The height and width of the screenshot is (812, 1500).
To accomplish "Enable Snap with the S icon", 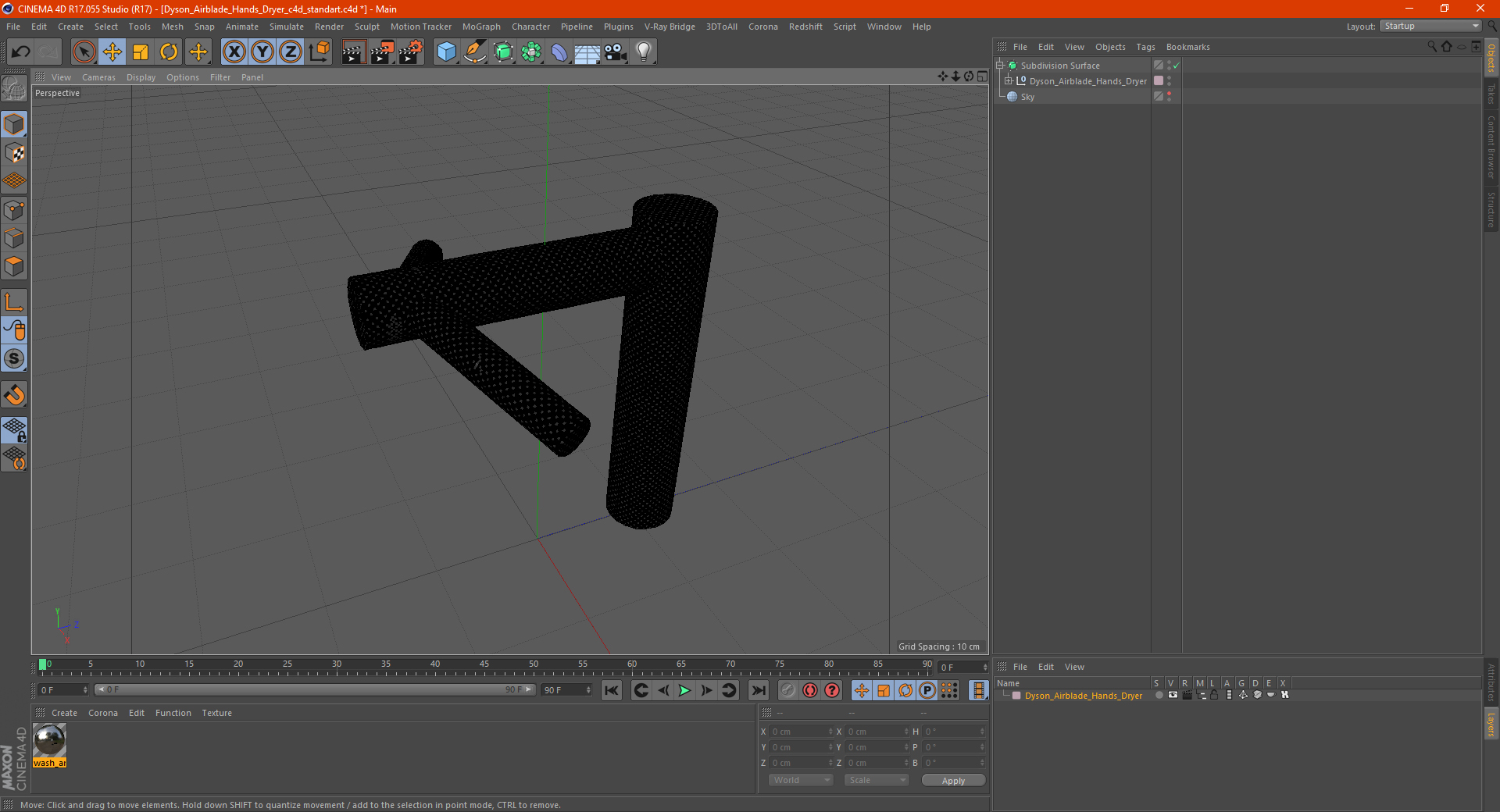I will (x=14, y=358).
